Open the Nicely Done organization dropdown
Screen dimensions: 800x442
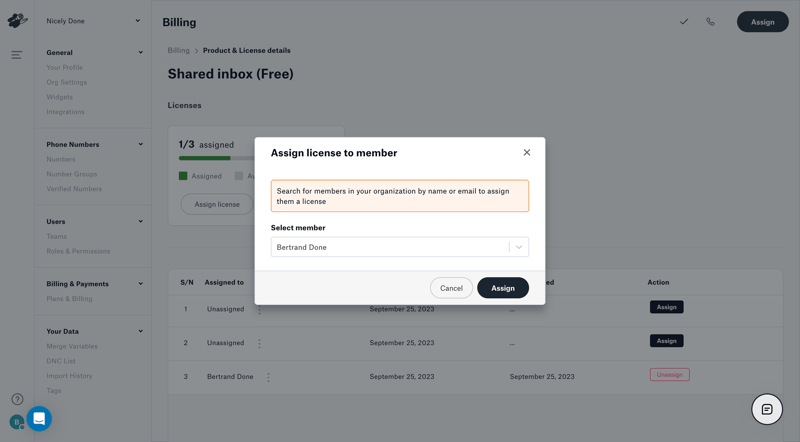pyautogui.click(x=93, y=21)
